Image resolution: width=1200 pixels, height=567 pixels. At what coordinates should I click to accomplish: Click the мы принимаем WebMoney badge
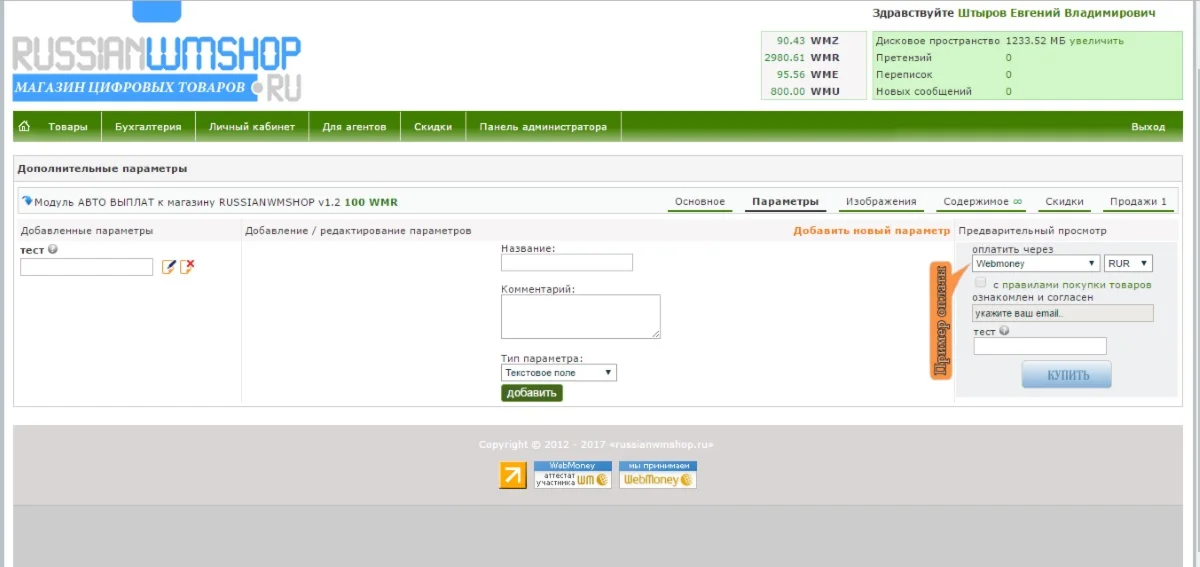point(657,474)
